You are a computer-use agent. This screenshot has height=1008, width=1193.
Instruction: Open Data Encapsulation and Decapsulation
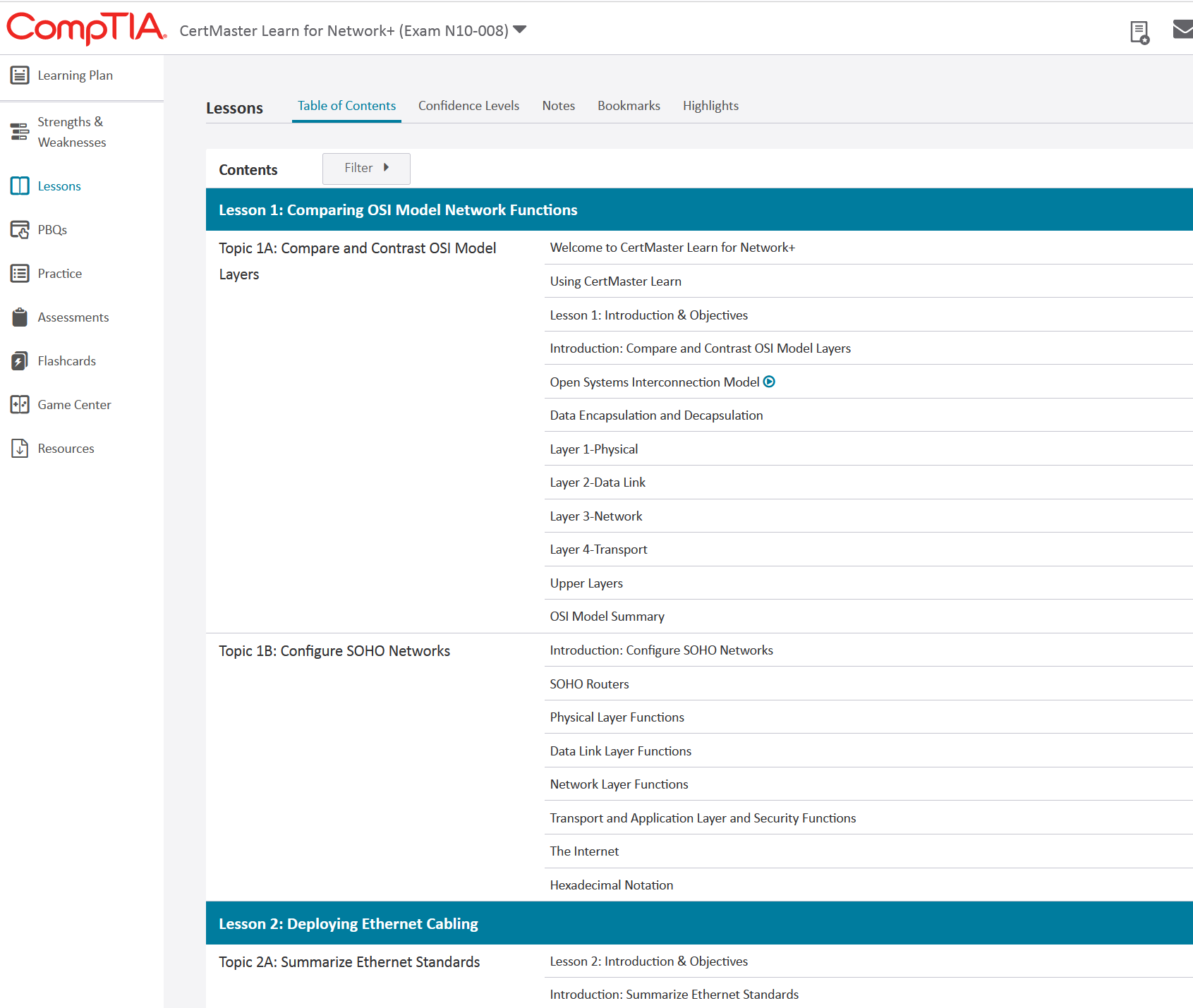(x=656, y=415)
